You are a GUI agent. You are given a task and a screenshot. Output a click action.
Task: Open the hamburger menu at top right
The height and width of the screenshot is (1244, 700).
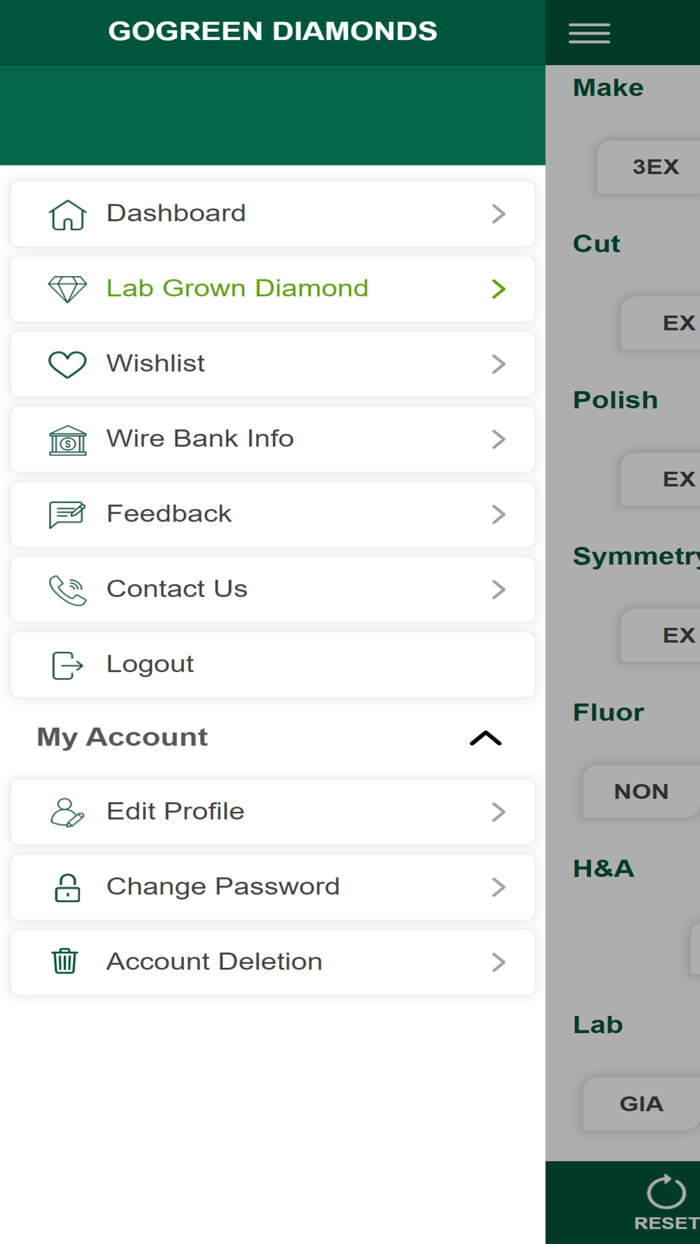(589, 32)
